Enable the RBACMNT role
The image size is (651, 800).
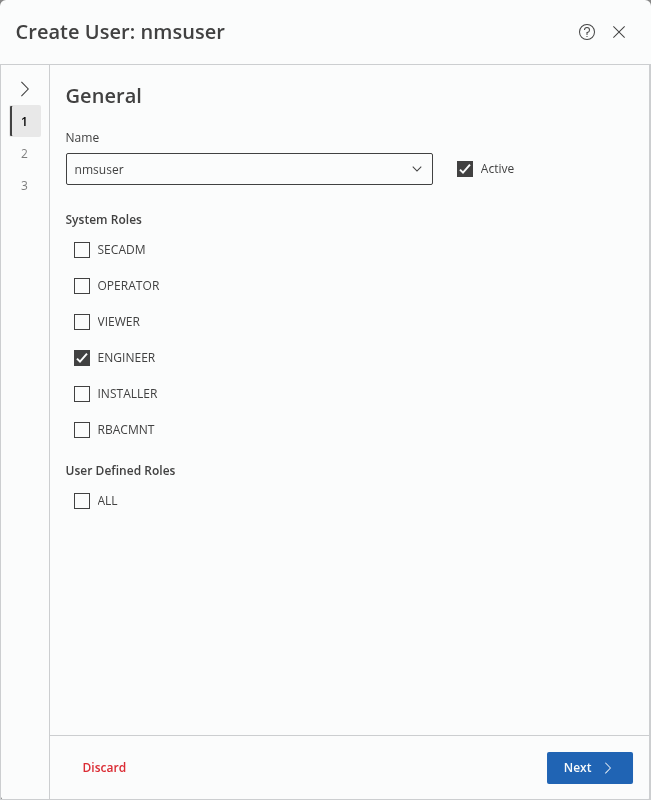point(82,430)
